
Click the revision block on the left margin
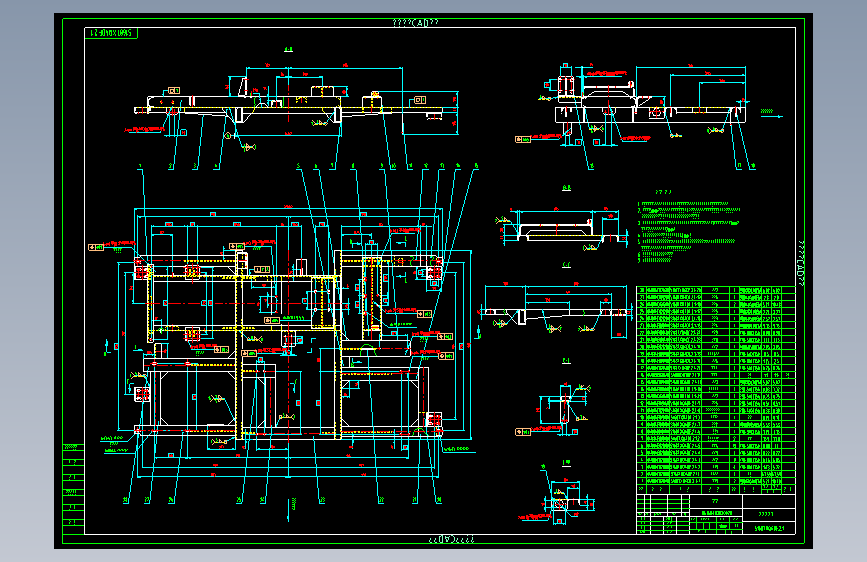click(x=73, y=490)
